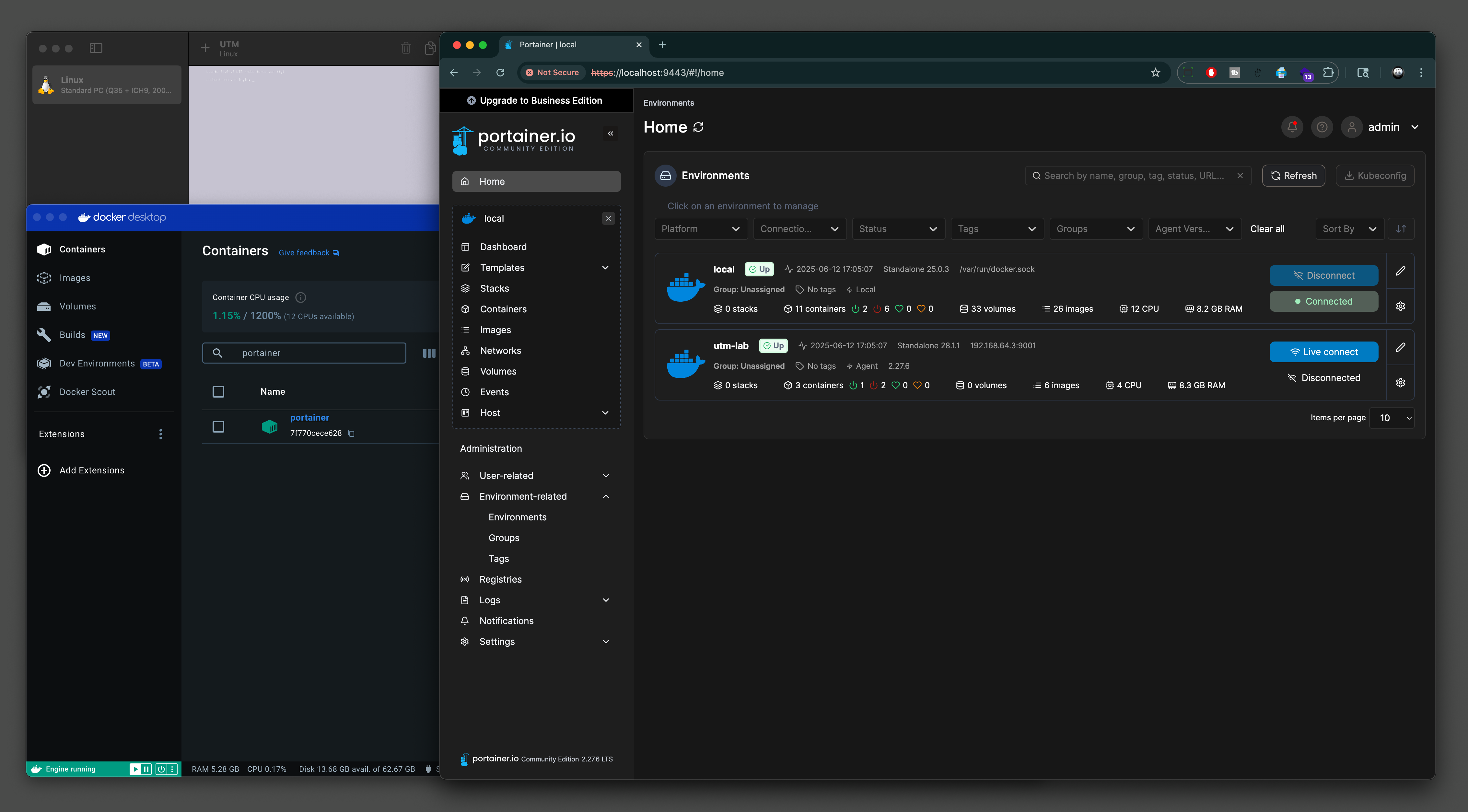
Task: Bookmark this page with the star icon
Action: pyautogui.click(x=1155, y=72)
